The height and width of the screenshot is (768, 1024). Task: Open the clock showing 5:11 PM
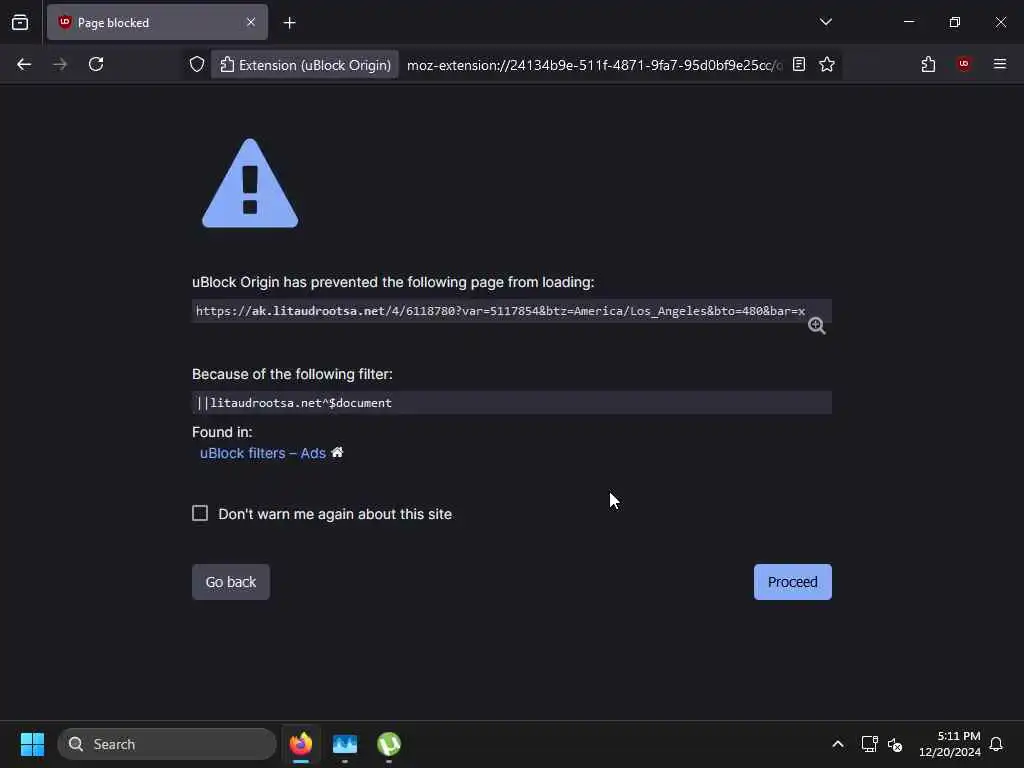pyautogui.click(x=950, y=744)
